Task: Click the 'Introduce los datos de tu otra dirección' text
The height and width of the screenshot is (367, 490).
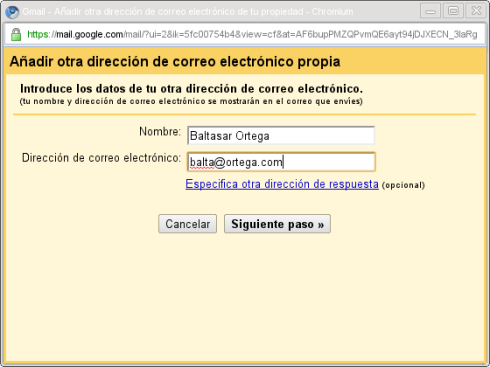Action: pyautogui.click(x=191, y=89)
